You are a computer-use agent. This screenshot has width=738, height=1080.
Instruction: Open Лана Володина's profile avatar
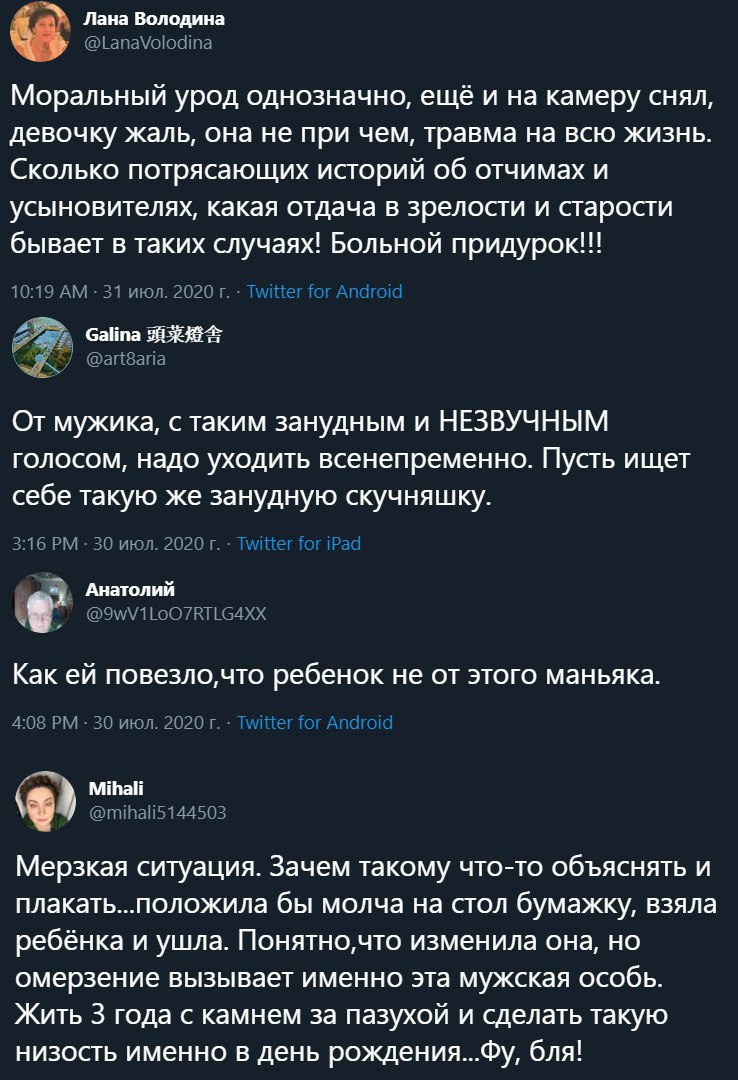coord(40,31)
